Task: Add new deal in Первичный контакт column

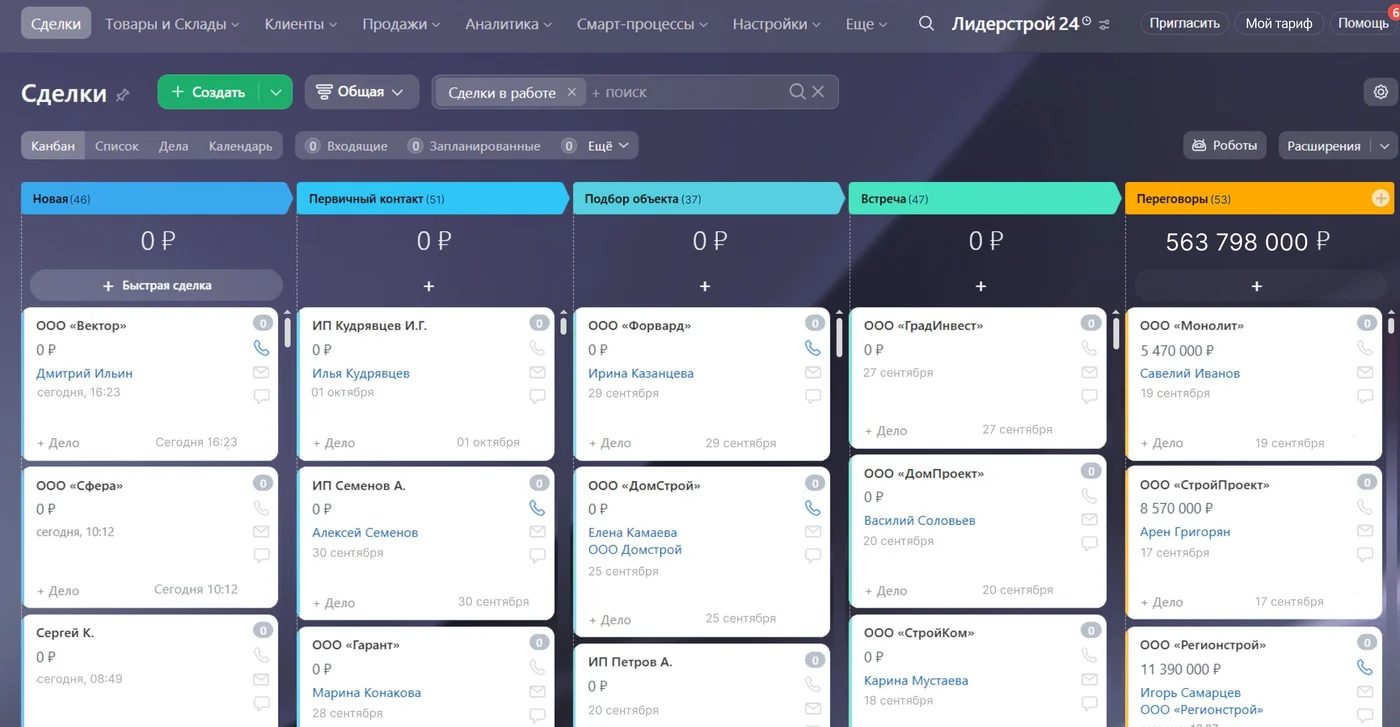Action: [429, 286]
